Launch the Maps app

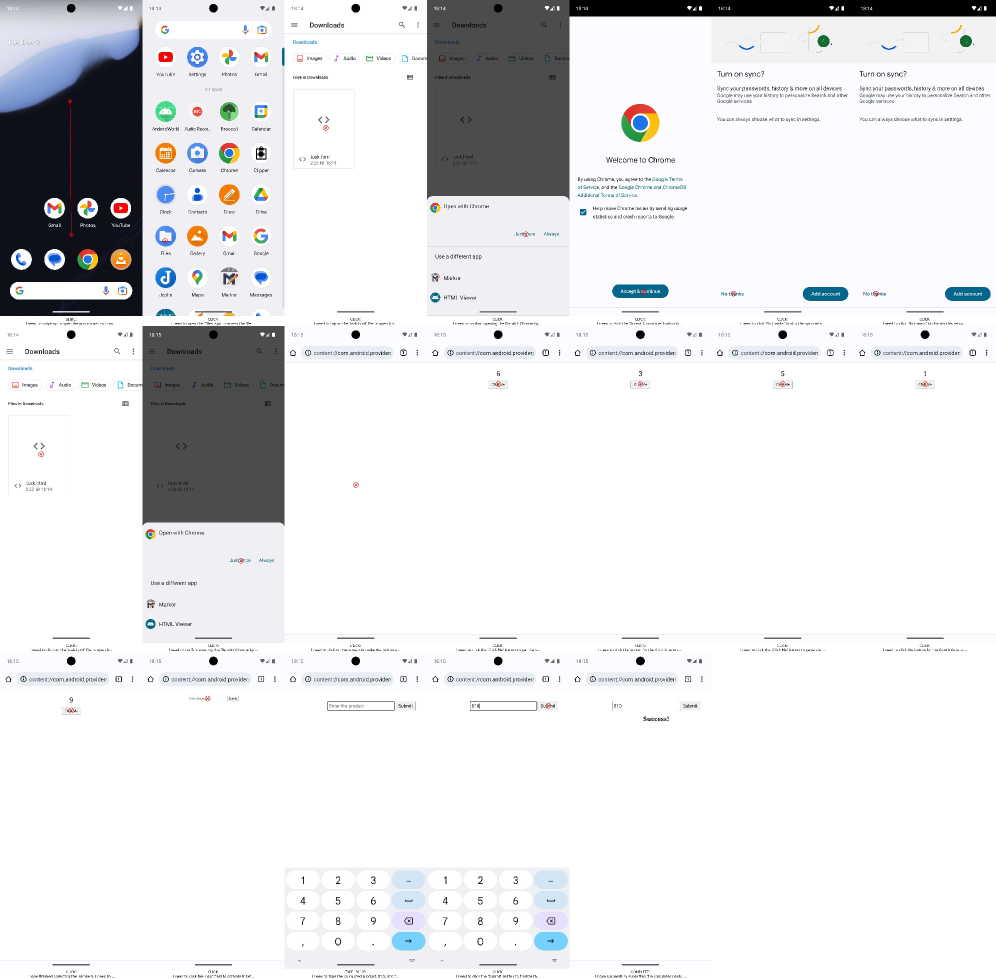pyautogui.click(x=197, y=277)
